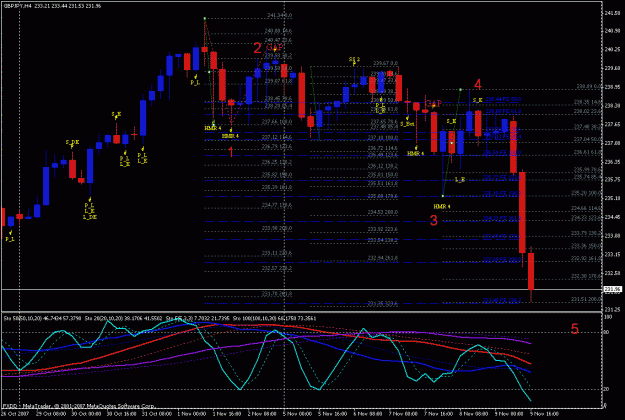Click the 232.50 price axis label
This screenshot has height=420, width=625.
pos(612,273)
